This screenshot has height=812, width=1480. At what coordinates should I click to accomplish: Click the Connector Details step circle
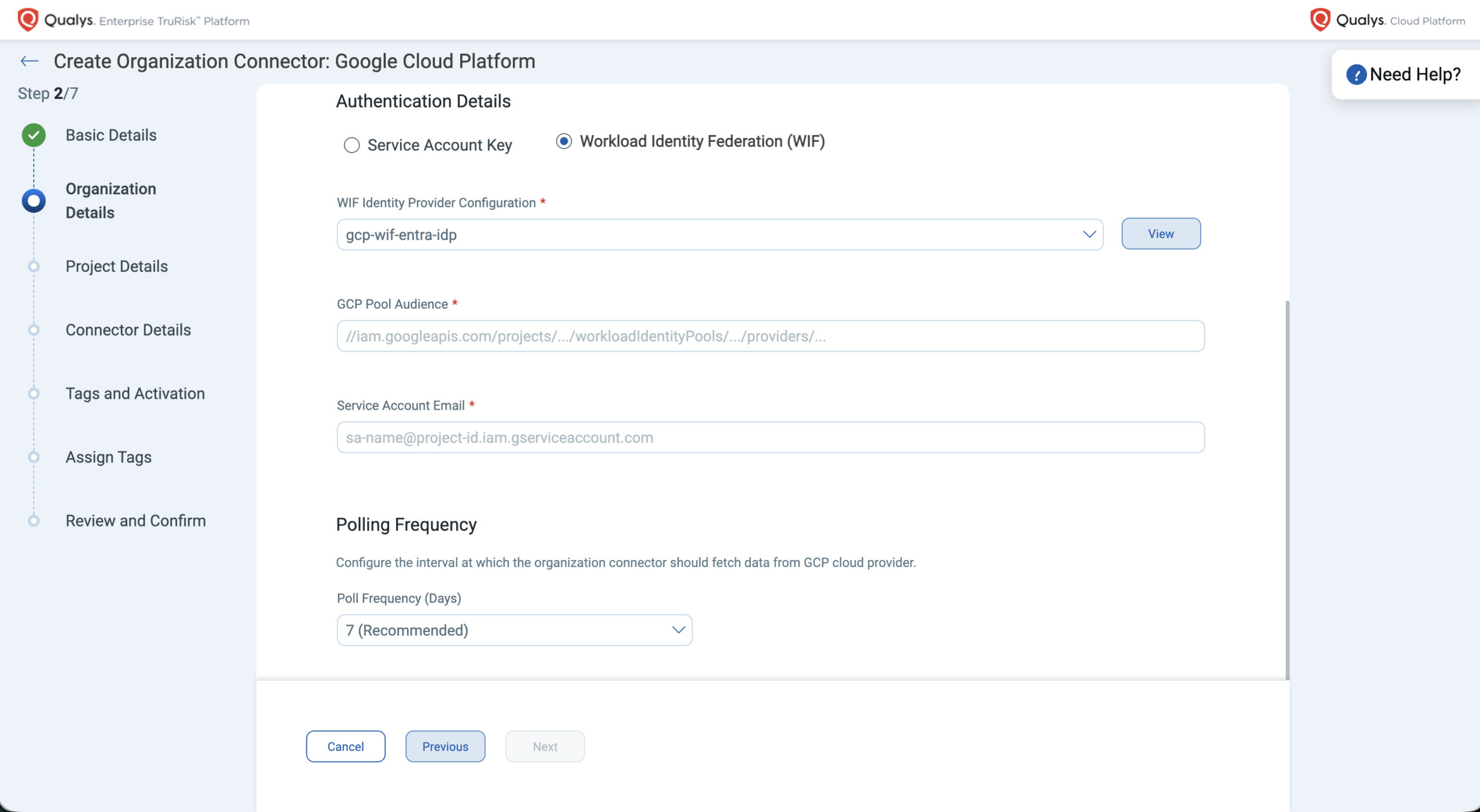coord(34,330)
